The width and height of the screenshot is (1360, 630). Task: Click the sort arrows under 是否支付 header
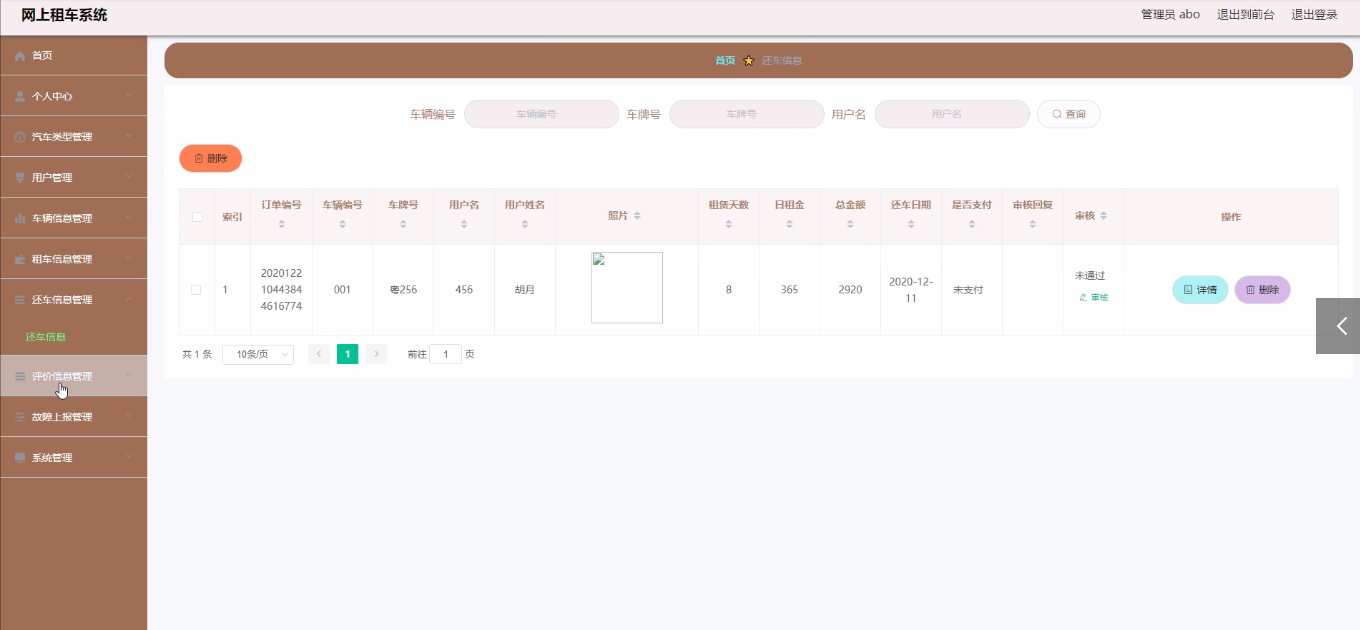[x=972, y=224]
